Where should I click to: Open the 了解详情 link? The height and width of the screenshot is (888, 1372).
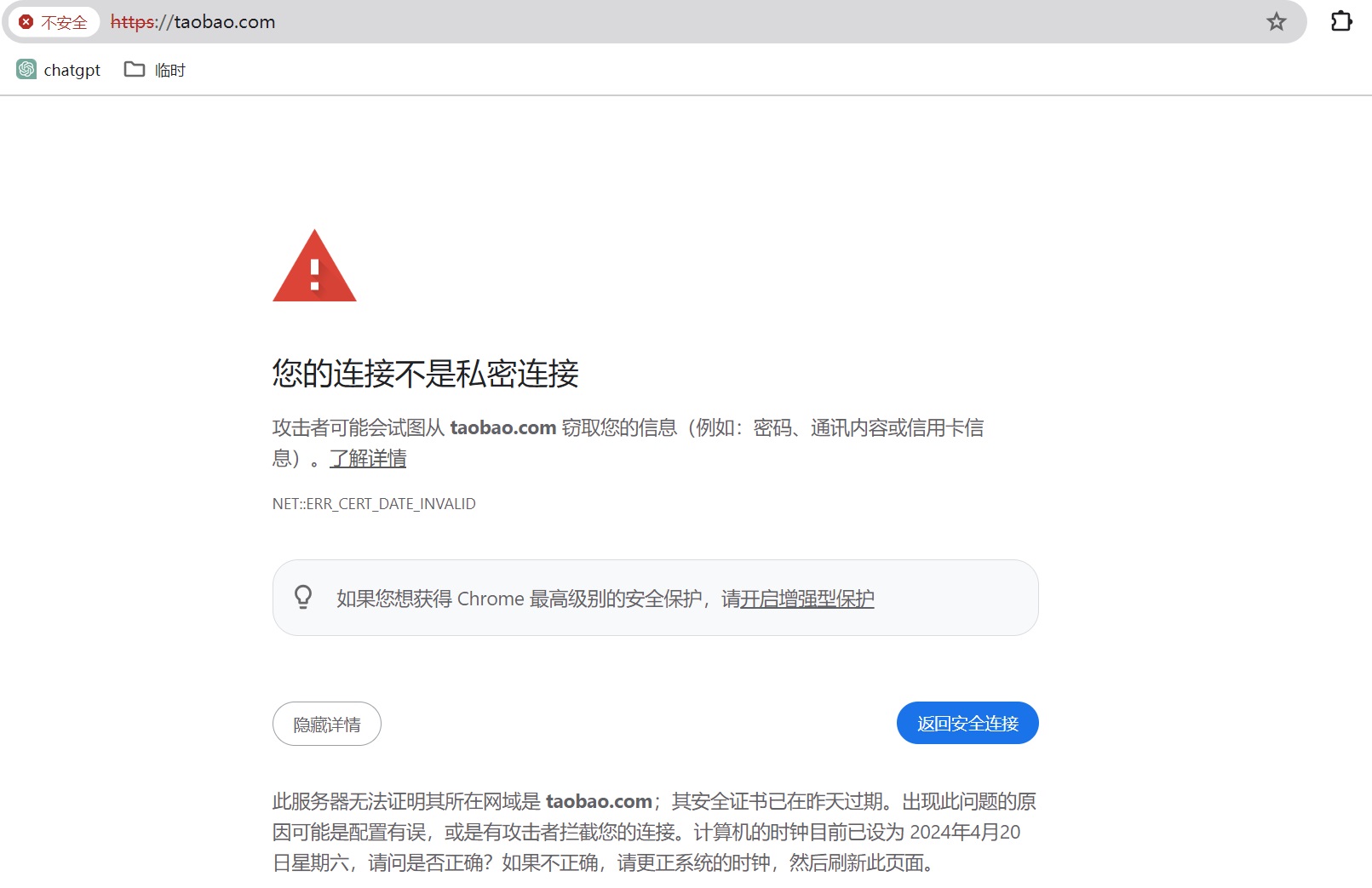pos(368,458)
